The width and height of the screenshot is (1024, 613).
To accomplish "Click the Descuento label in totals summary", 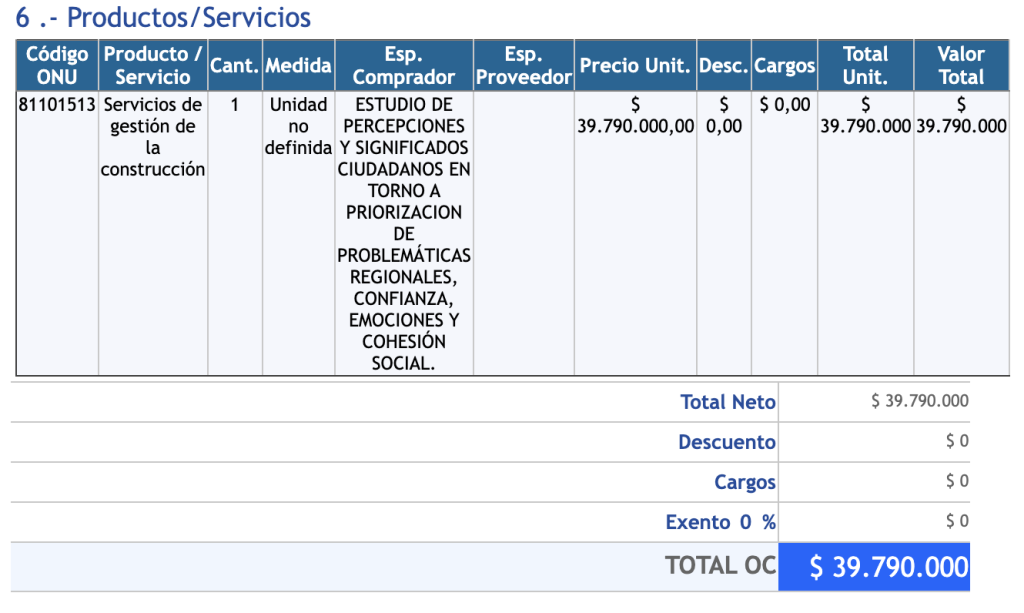I will [726, 442].
